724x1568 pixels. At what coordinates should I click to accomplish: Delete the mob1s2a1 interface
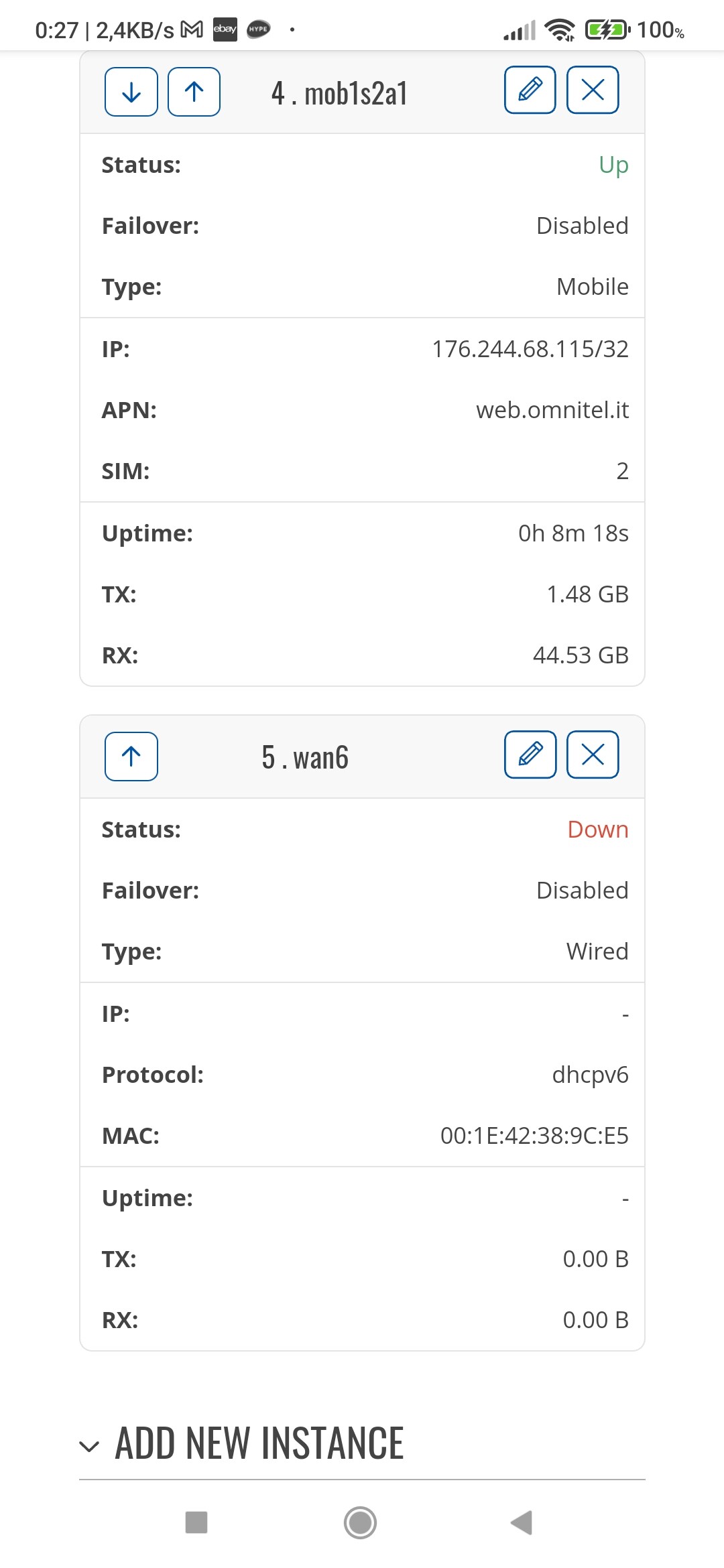click(x=593, y=90)
